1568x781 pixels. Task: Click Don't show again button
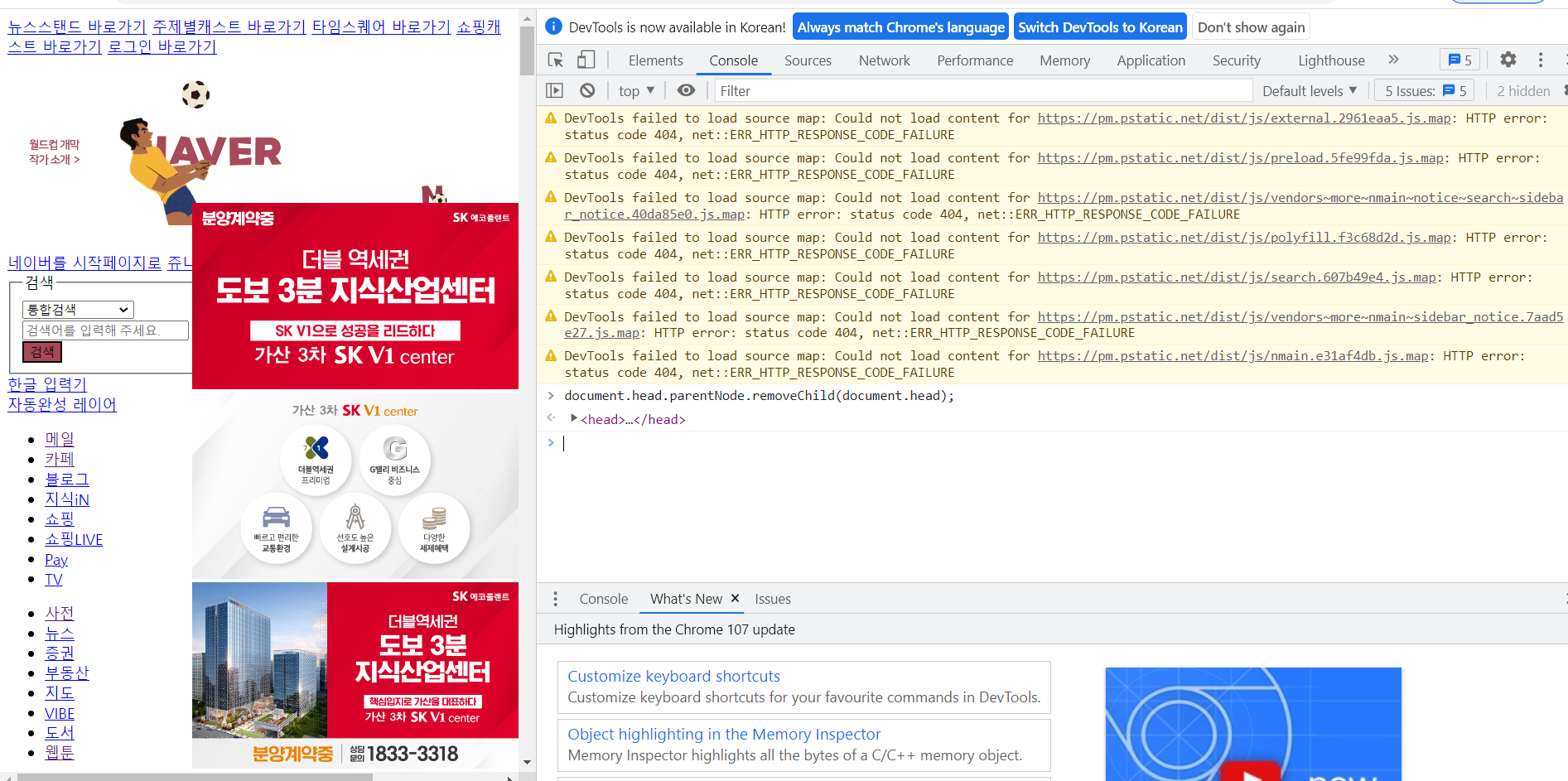[1251, 27]
